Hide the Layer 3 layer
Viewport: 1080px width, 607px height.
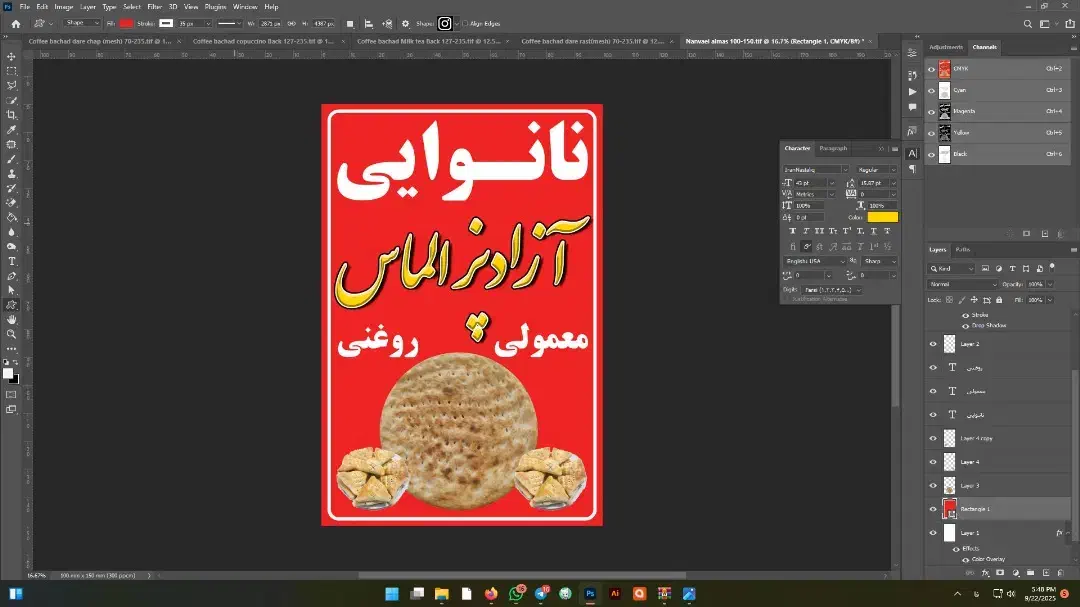[933, 485]
